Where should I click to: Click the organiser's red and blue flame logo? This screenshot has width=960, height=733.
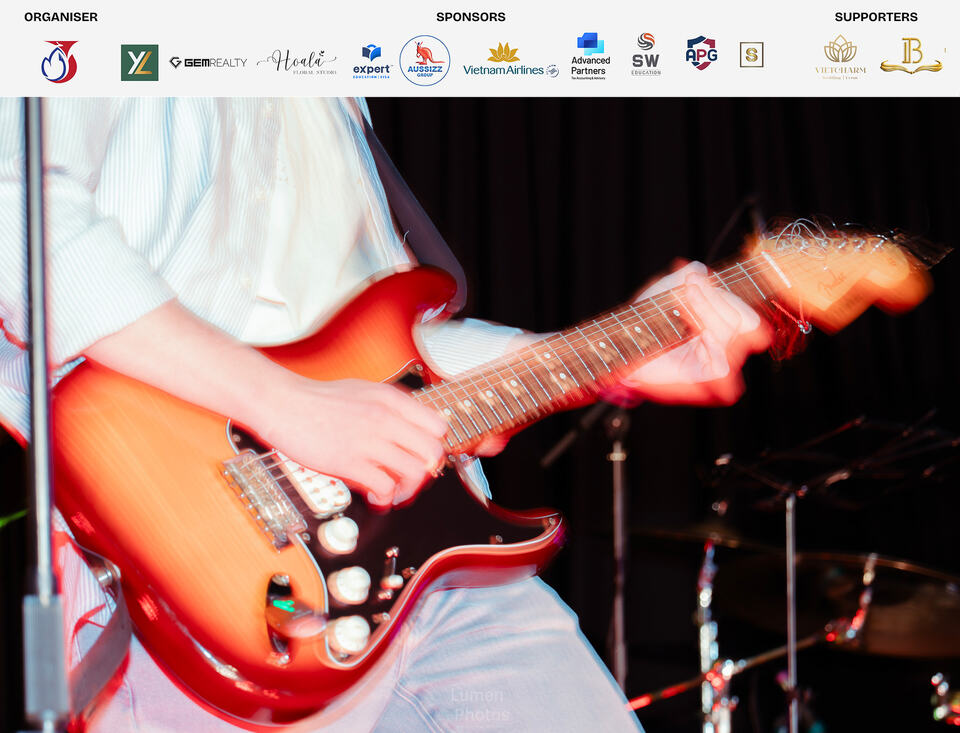pyautogui.click(x=59, y=61)
